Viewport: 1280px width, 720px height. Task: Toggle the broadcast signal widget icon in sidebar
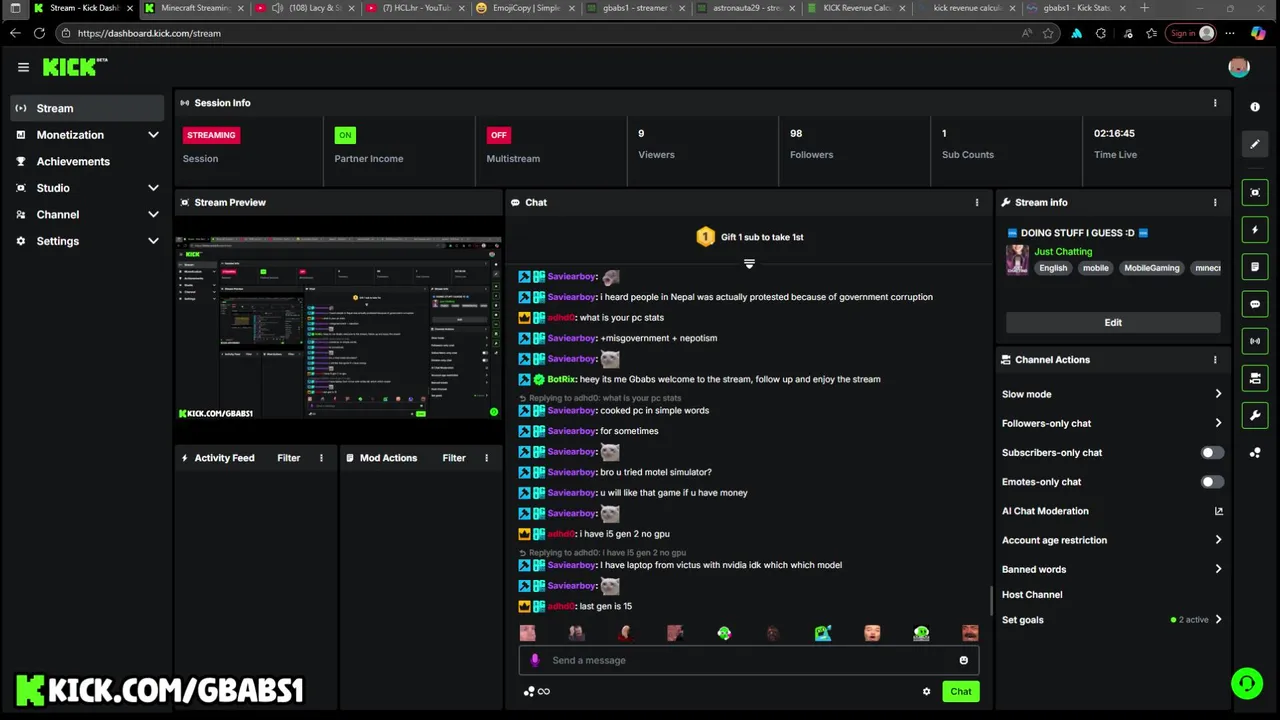(x=1255, y=341)
